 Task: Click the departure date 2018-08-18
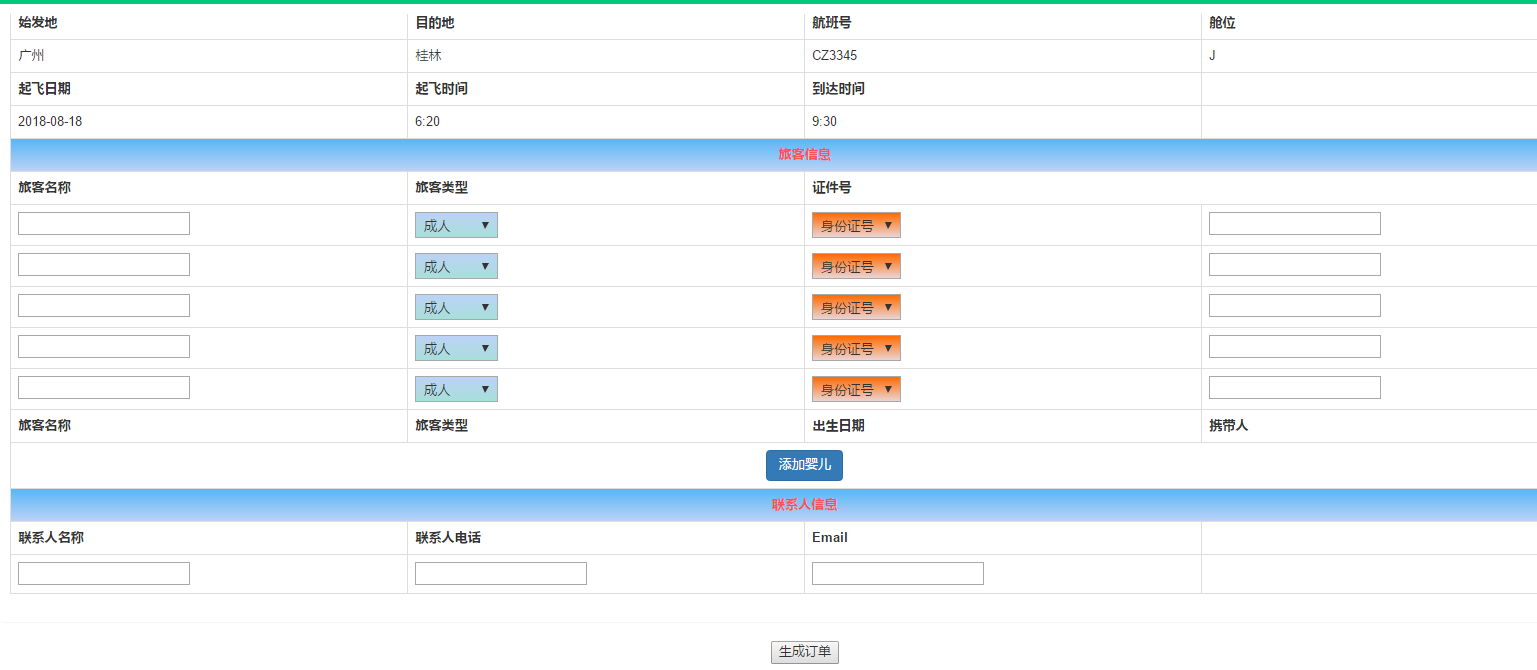[x=50, y=121]
